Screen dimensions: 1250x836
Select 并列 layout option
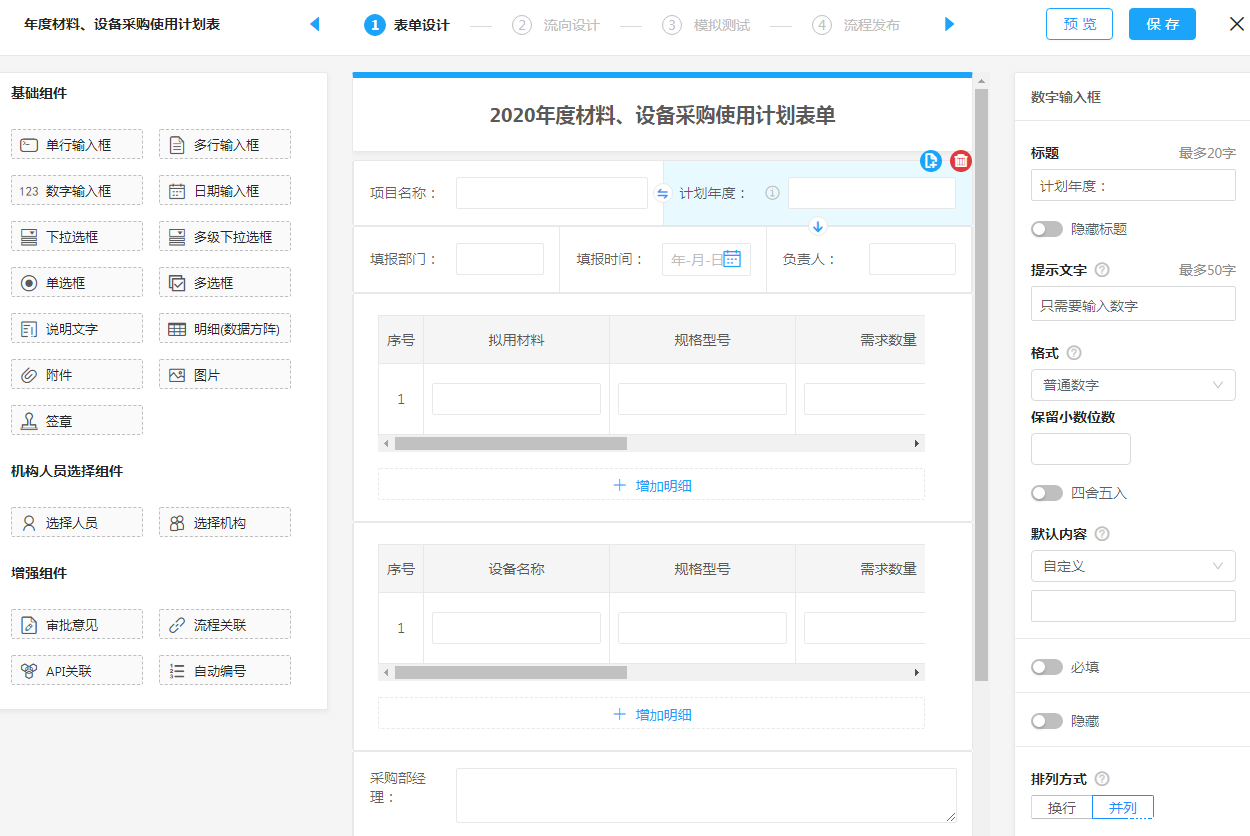pyautogui.click(x=1123, y=808)
